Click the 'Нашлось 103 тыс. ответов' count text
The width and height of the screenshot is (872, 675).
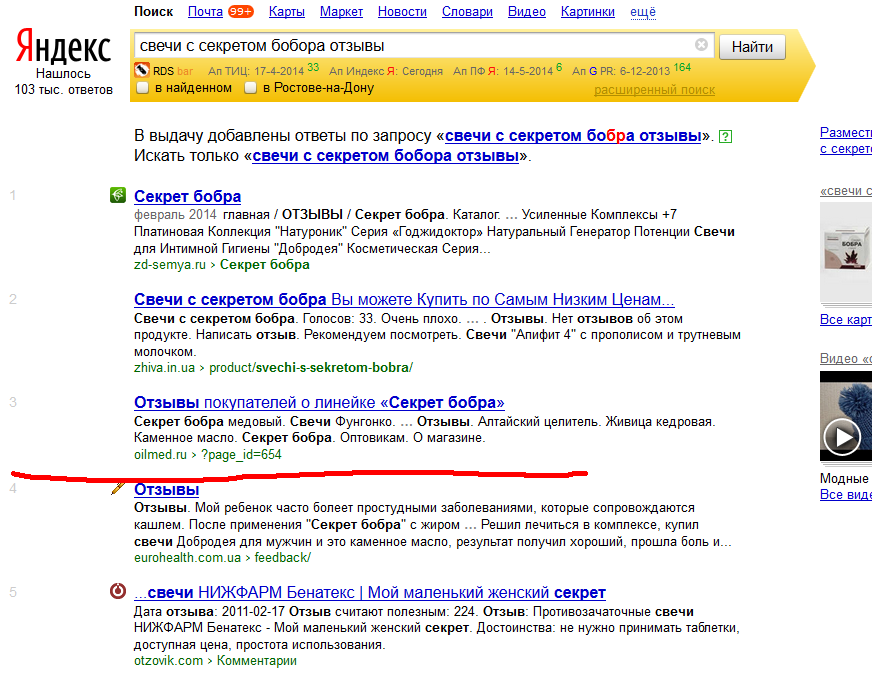coord(63,82)
